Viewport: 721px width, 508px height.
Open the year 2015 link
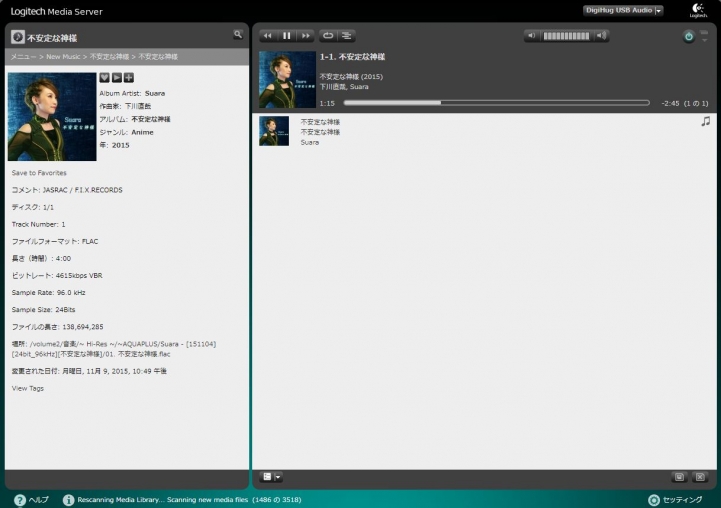120,145
